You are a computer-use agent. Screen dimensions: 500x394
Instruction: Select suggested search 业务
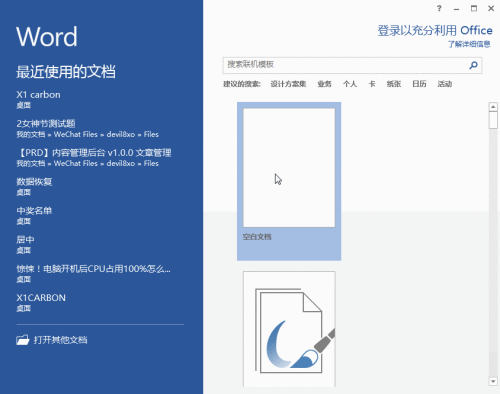pos(324,84)
